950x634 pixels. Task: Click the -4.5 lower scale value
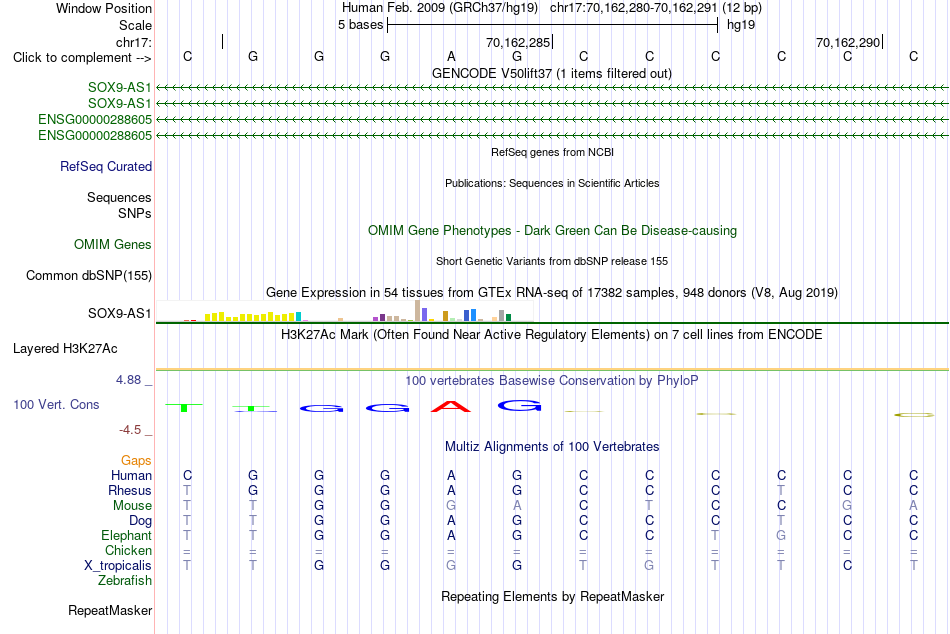click(x=130, y=430)
